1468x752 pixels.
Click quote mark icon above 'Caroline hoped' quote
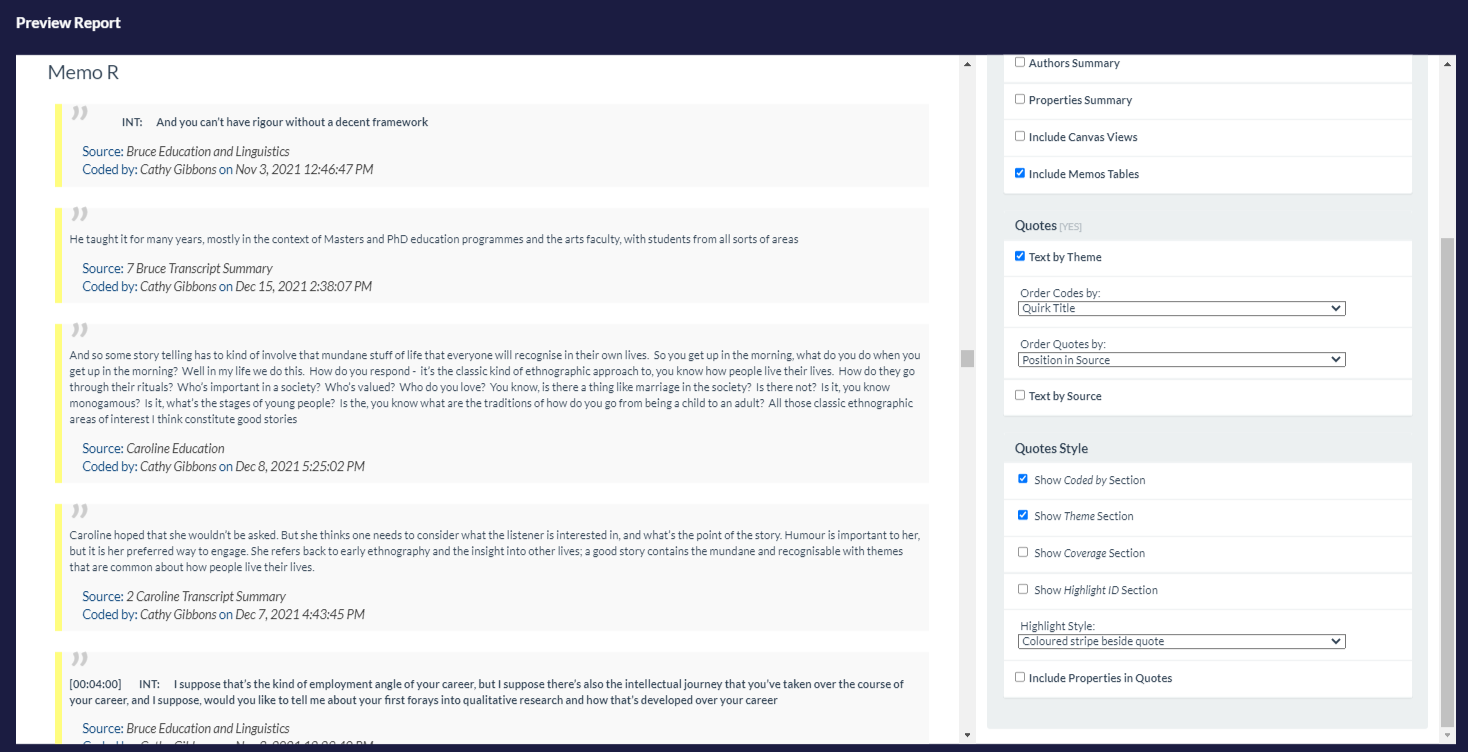pyautogui.click(x=80, y=510)
